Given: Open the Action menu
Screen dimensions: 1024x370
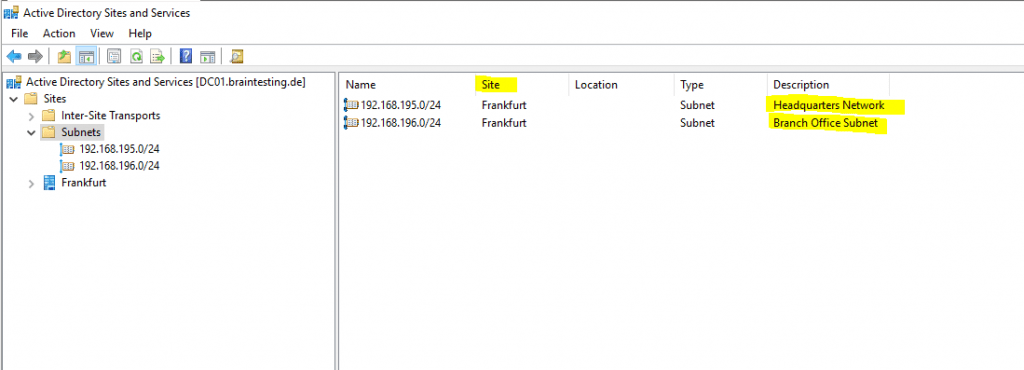Looking at the screenshot, I should click(59, 33).
